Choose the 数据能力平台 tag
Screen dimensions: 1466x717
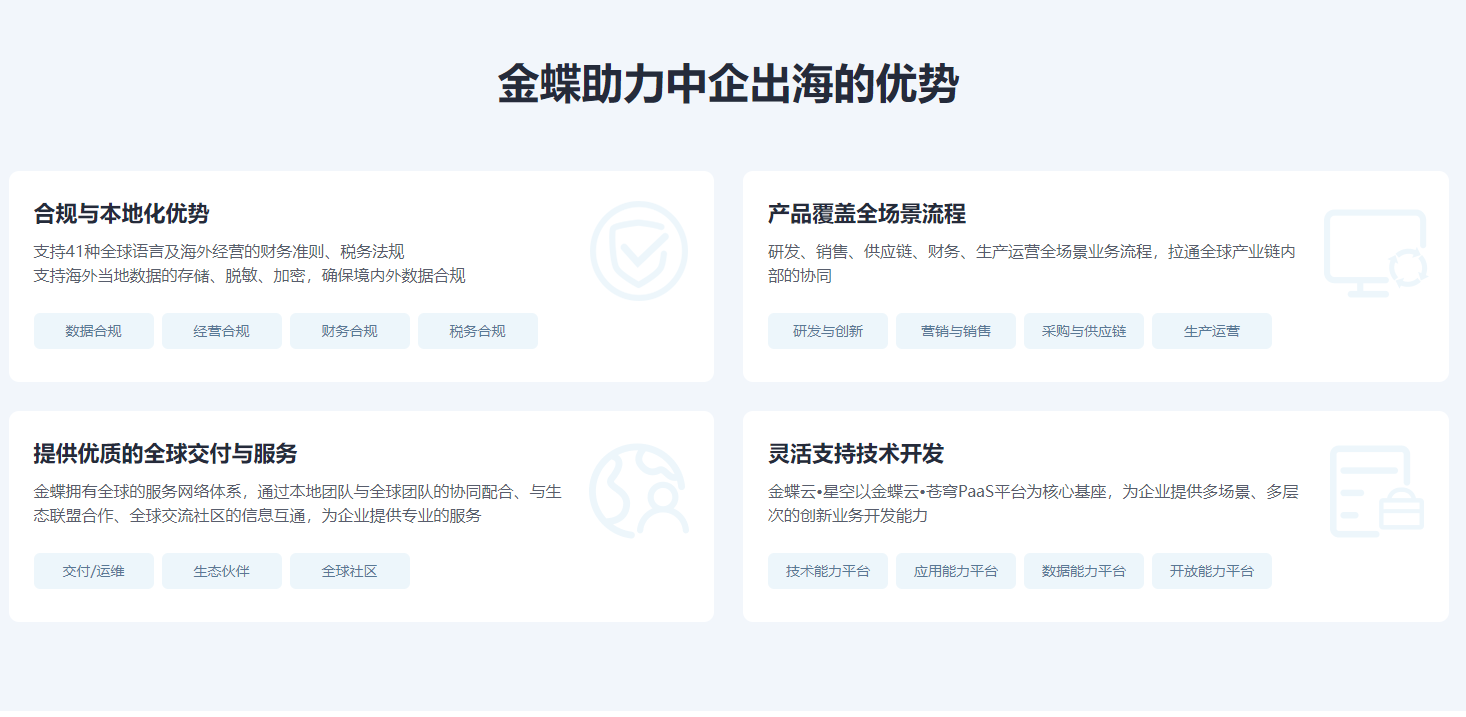(1084, 571)
